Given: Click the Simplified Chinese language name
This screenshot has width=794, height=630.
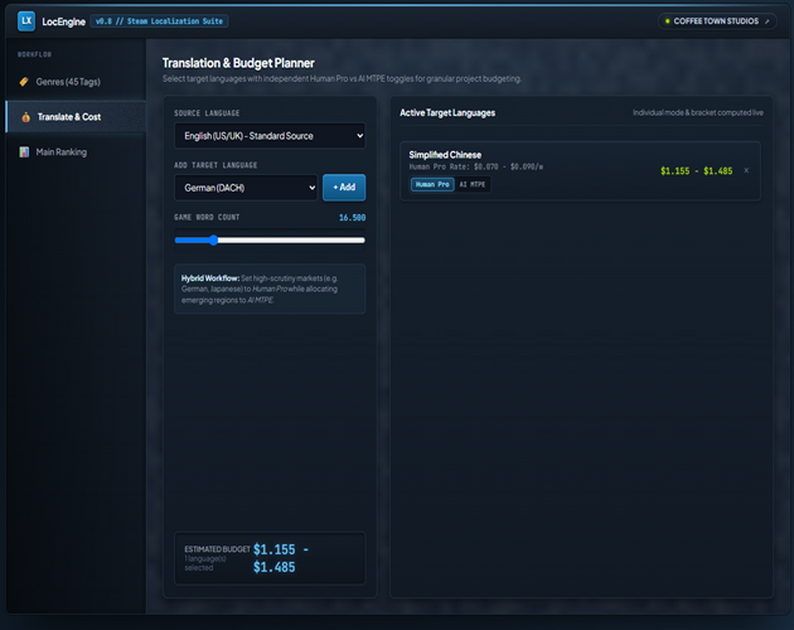Looking at the screenshot, I should (445, 155).
